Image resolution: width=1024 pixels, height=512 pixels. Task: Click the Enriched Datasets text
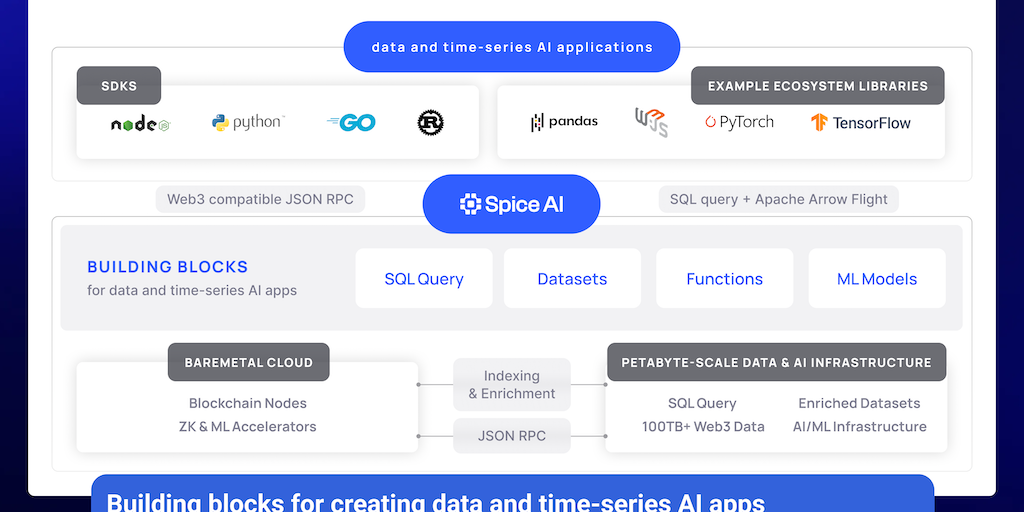(859, 404)
